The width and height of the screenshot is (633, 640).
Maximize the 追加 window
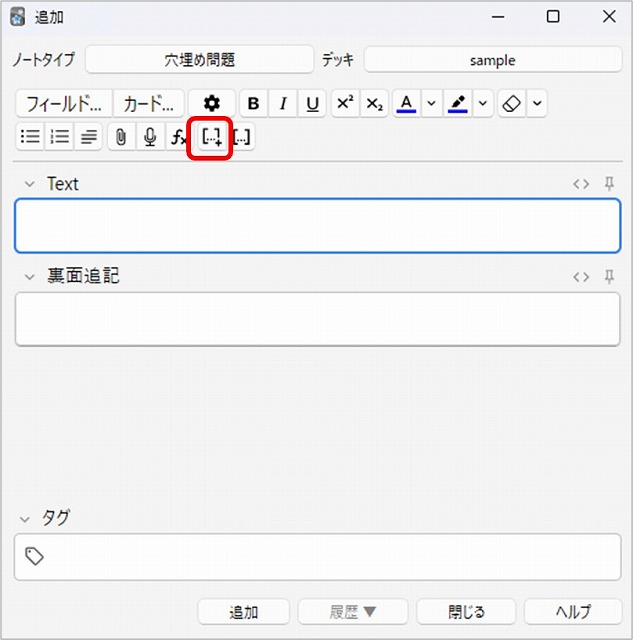tap(553, 17)
